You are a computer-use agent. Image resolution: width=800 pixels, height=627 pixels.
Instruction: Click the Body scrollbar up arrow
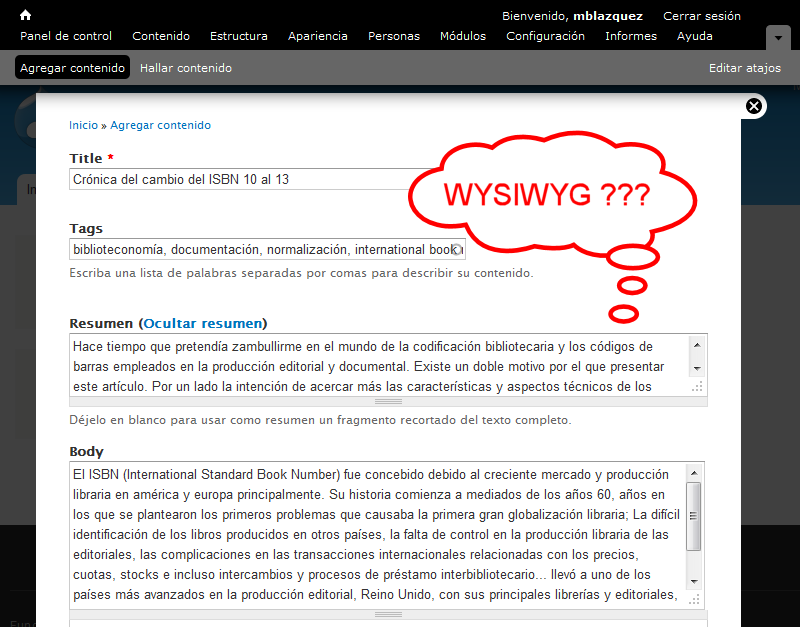point(694,473)
